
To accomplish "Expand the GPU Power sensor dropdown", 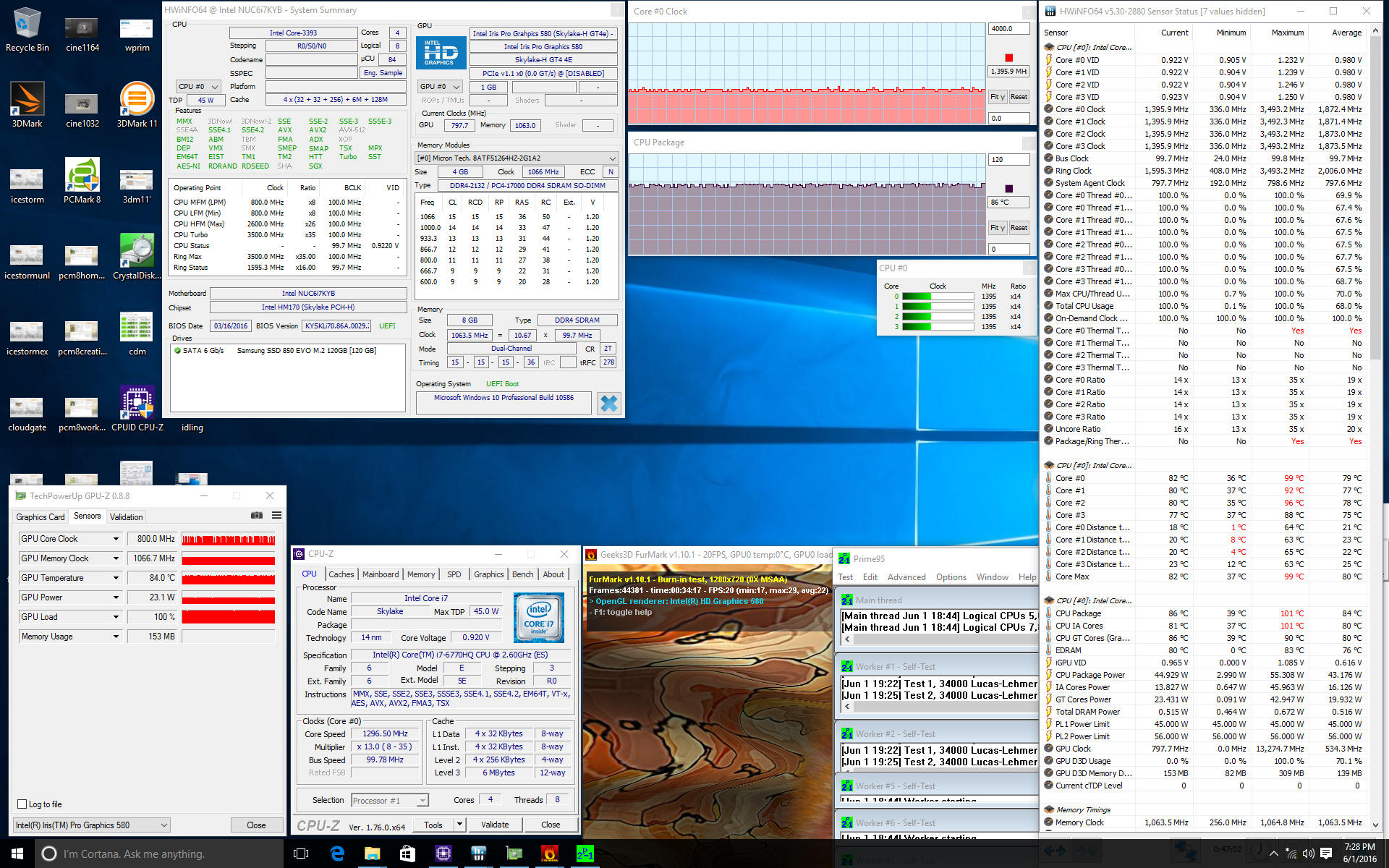I will click(x=116, y=597).
